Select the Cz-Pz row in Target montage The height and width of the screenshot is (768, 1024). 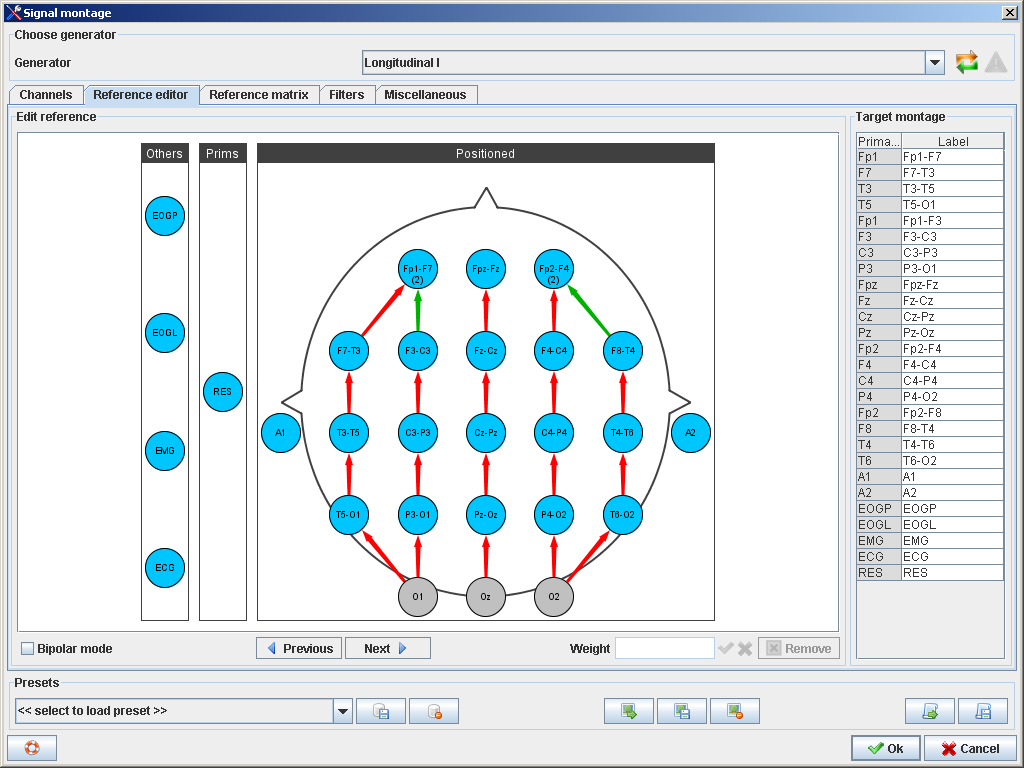(x=952, y=317)
